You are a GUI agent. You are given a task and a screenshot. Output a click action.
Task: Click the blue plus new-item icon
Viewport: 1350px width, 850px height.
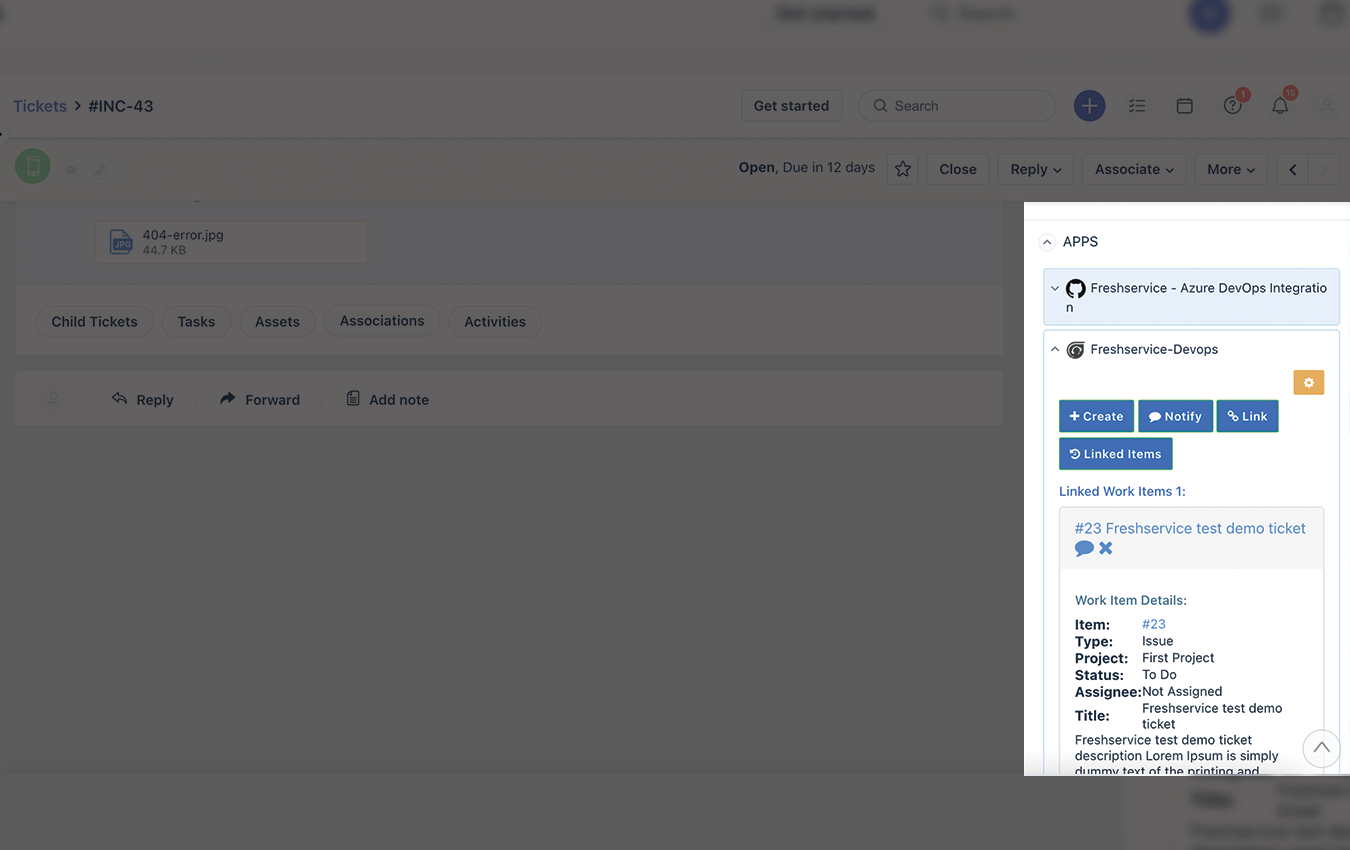click(x=1089, y=106)
